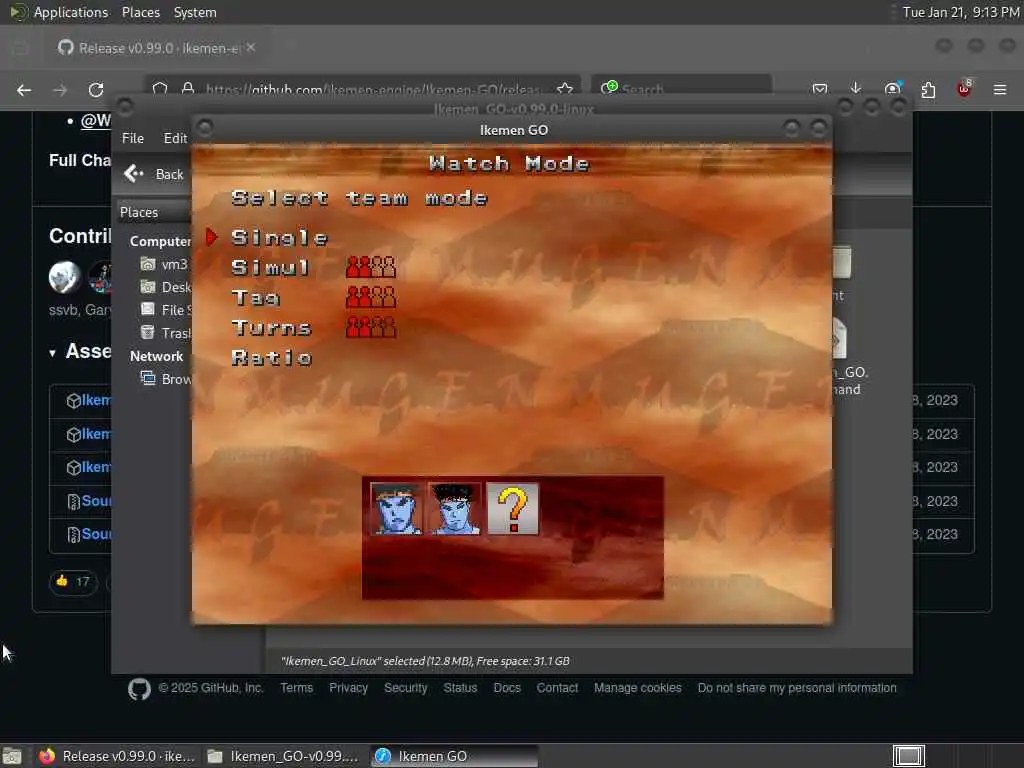
Task: Open the Applications menu
Action: (59, 12)
